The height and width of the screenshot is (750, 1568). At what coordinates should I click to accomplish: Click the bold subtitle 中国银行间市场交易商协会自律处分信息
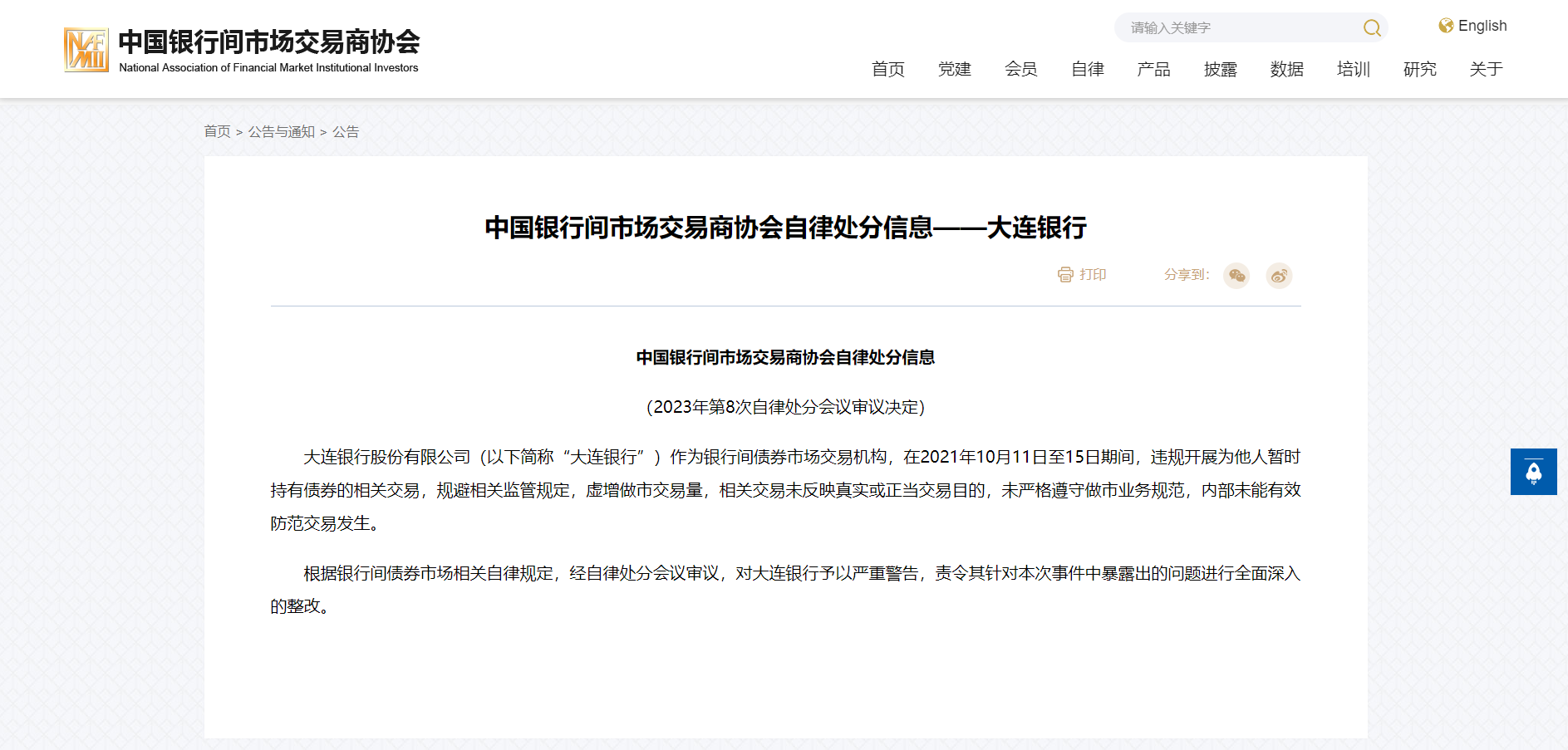pos(785,357)
